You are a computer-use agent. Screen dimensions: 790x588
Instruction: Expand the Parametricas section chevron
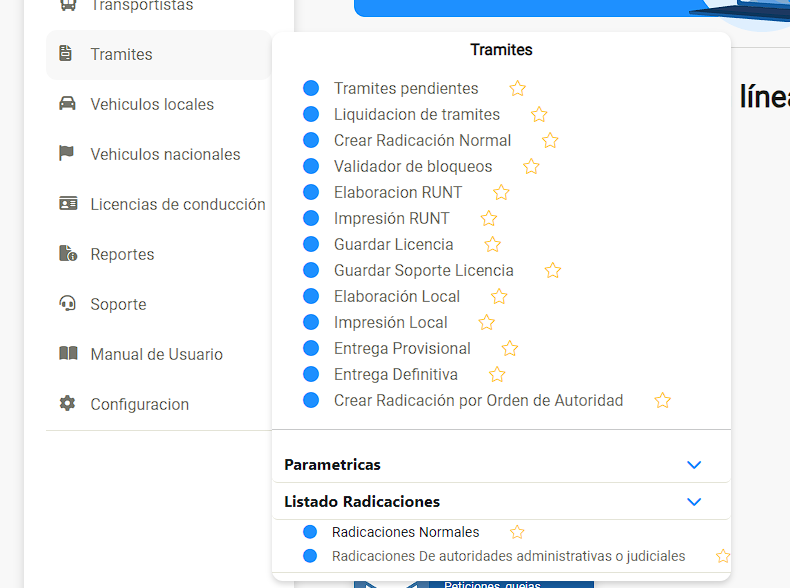pyautogui.click(x=694, y=465)
